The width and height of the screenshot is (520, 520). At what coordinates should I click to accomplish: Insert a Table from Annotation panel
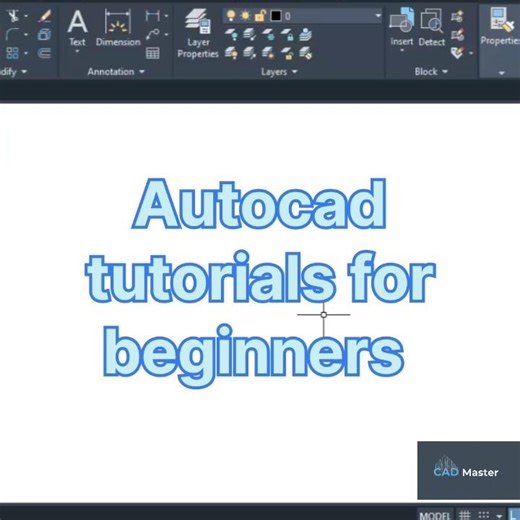click(x=152, y=53)
